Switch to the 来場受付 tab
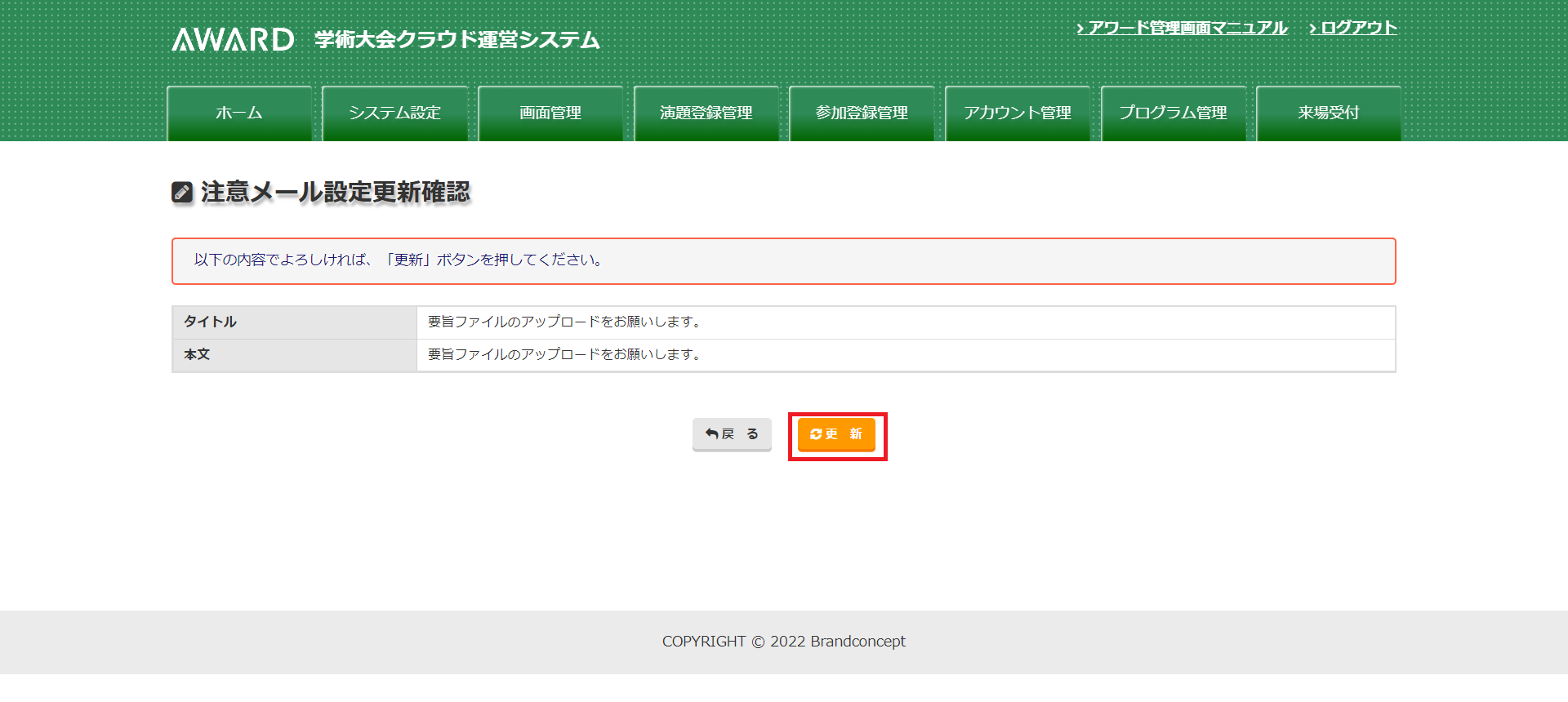This screenshot has height=702, width=1568. click(1329, 113)
